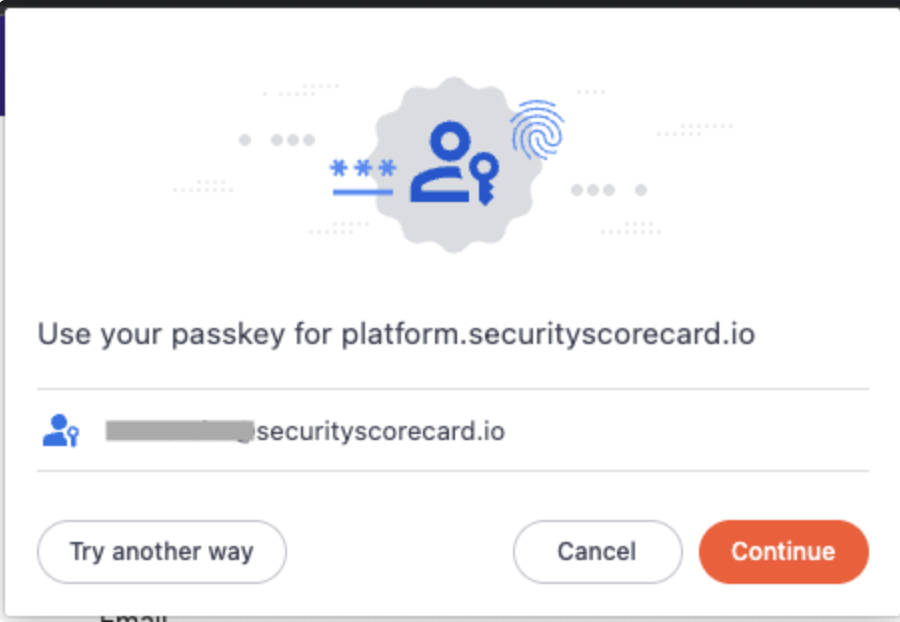The image size is (900, 622).
Task: Click the three gray dots left of illustration
Action: coord(293,140)
